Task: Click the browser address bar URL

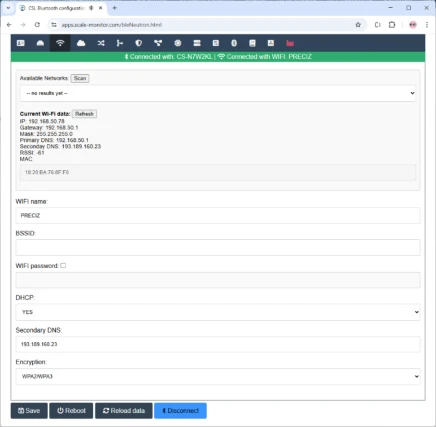Action: (x=112, y=25)
